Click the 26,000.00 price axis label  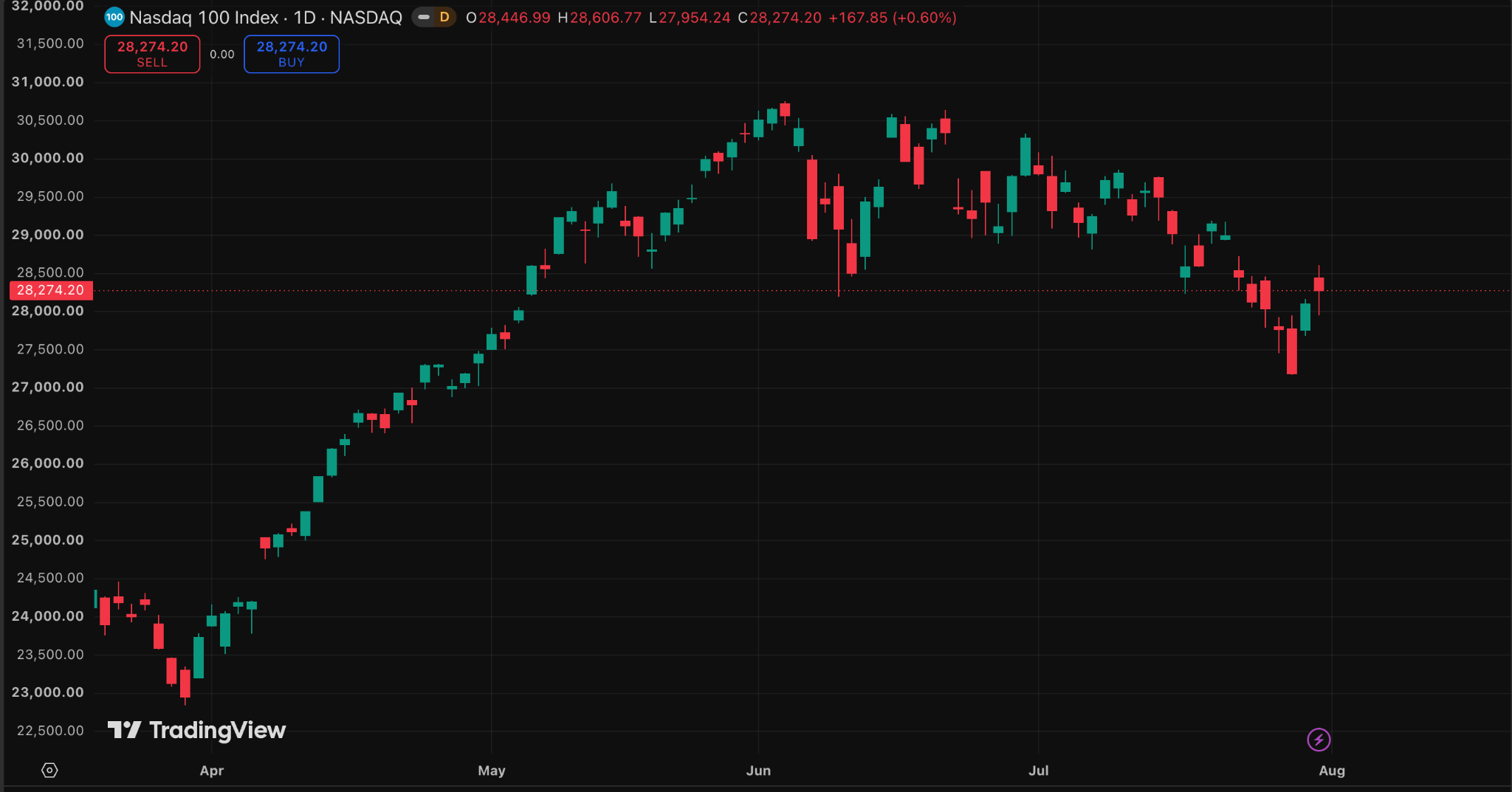pyautogui.click(x=48, y=464)
